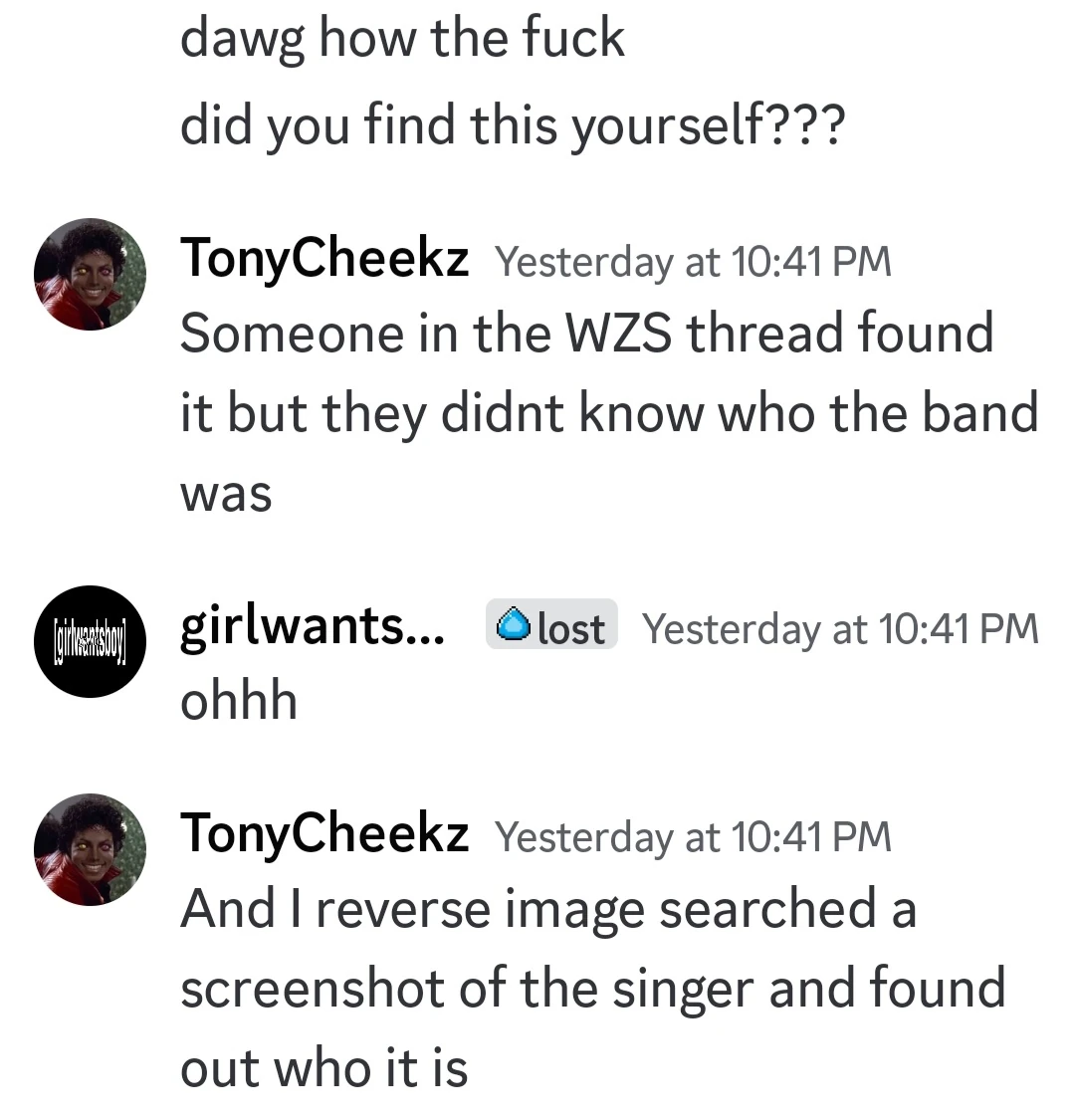
Task: Click the timestamp next to the lost tag
Action: pyautogui.click(x=840, y=628)
